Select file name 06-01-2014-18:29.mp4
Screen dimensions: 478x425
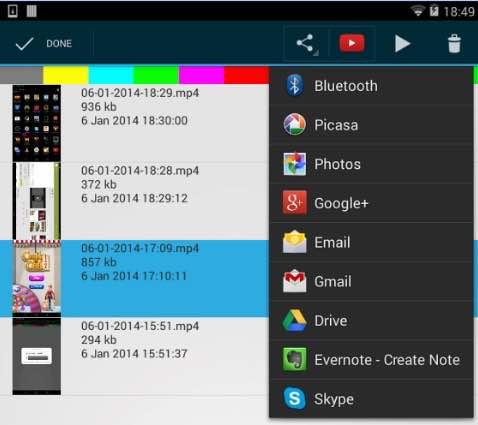(140, 92)
